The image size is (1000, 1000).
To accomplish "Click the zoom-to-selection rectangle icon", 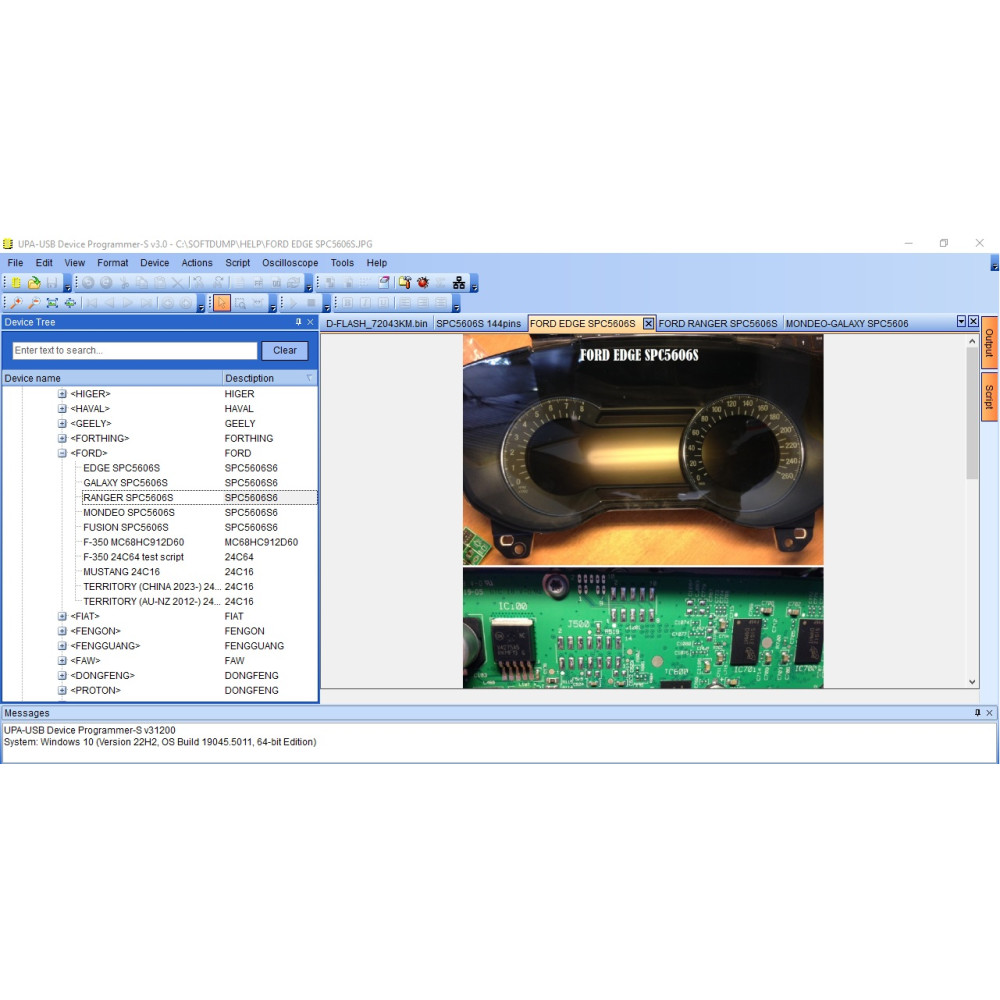I will click(240, 303).
